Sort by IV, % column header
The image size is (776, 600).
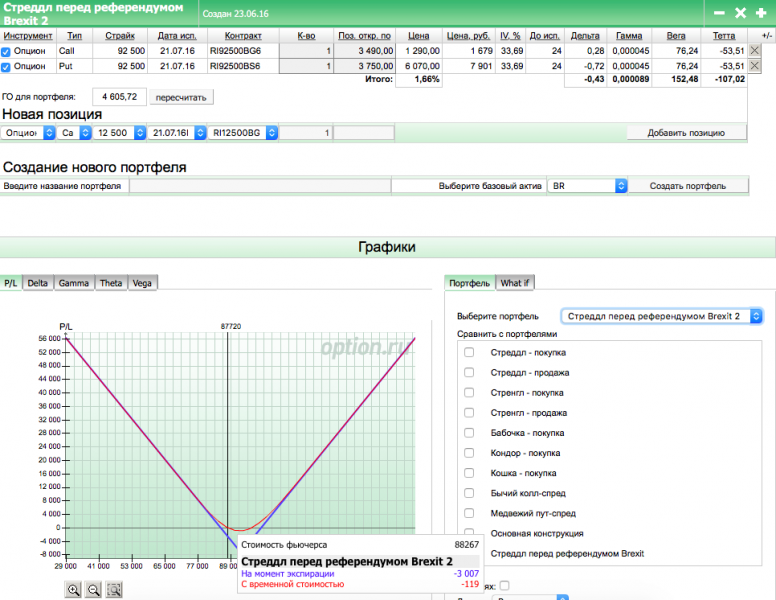coord(510,36)
